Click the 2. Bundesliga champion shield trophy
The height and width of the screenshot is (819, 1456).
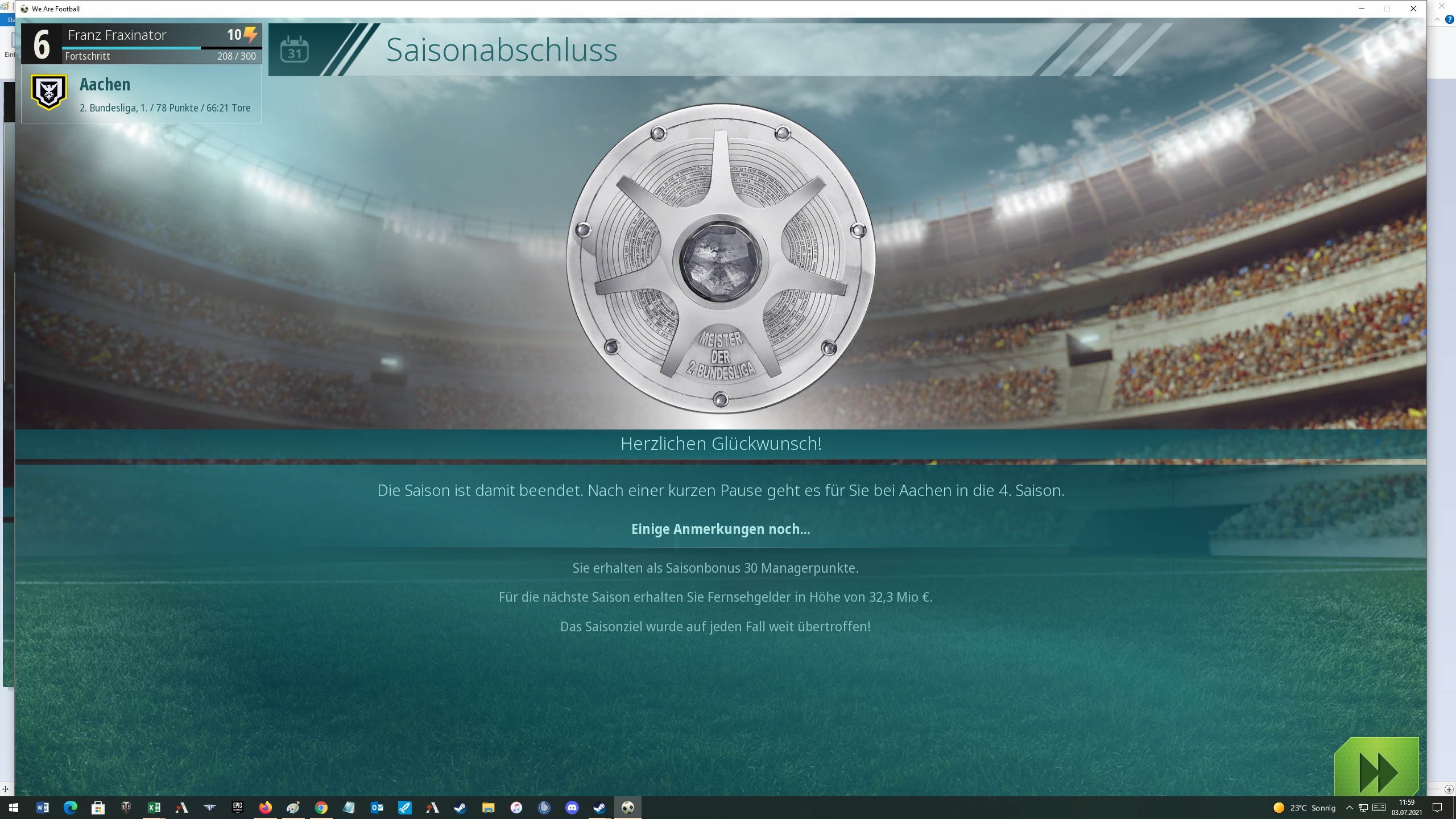click(x=721, y=259)
